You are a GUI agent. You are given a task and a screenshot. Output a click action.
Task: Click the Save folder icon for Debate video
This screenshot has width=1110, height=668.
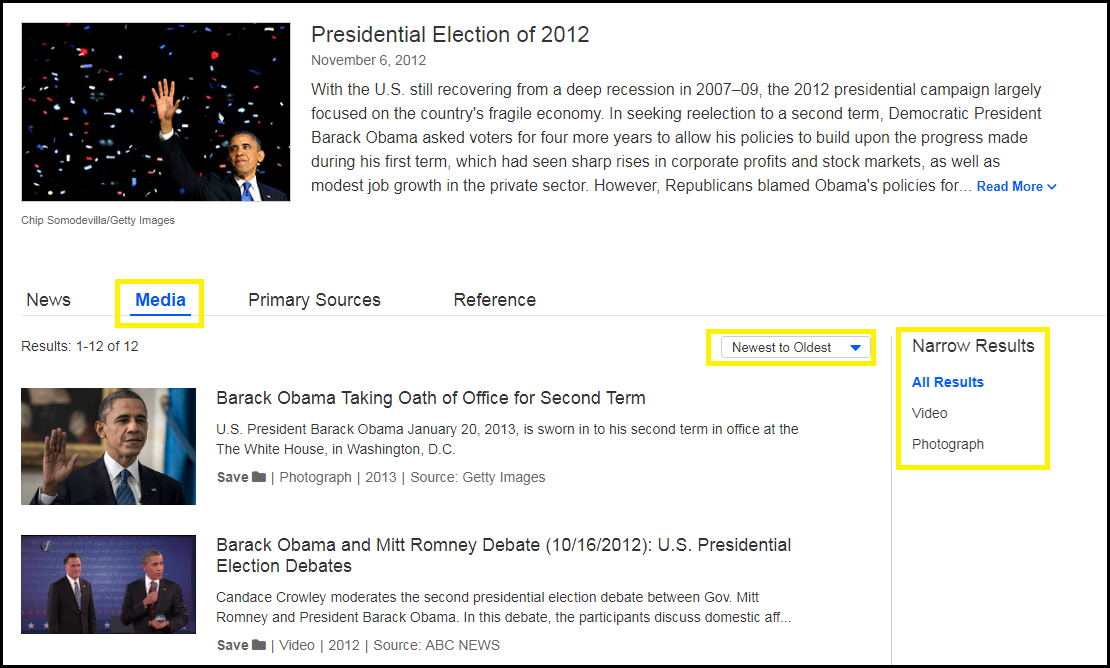259,646
